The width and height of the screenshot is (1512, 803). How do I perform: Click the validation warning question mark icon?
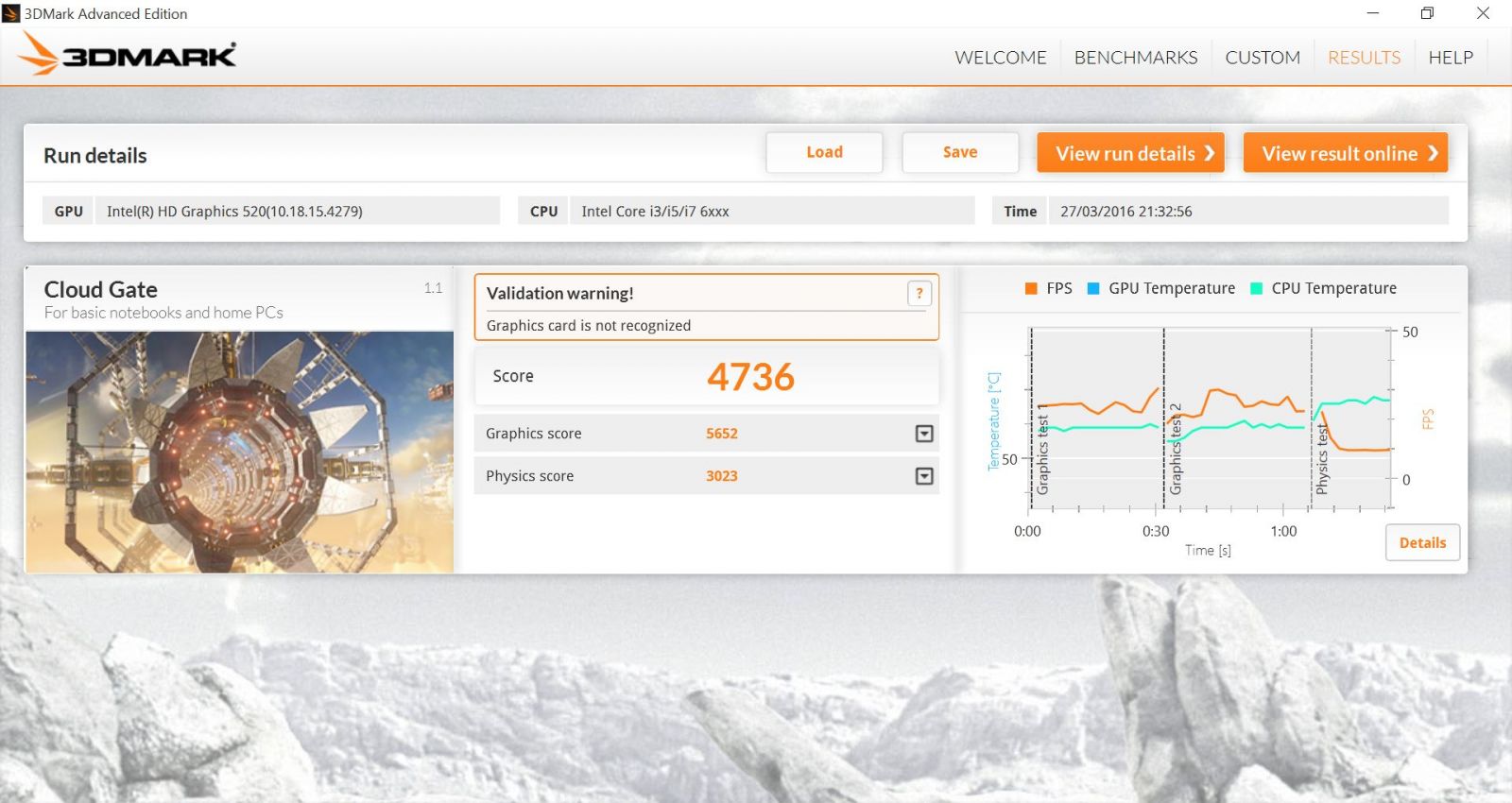pyautogui.click(x=919, y=294)
